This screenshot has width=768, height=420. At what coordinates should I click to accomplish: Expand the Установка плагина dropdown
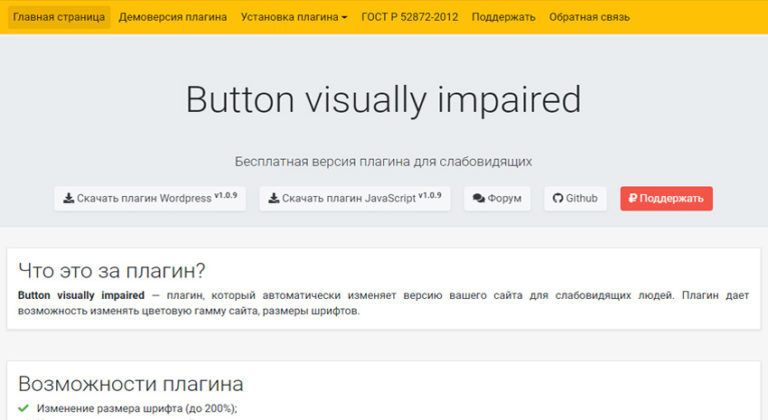[x=294, y=17]
